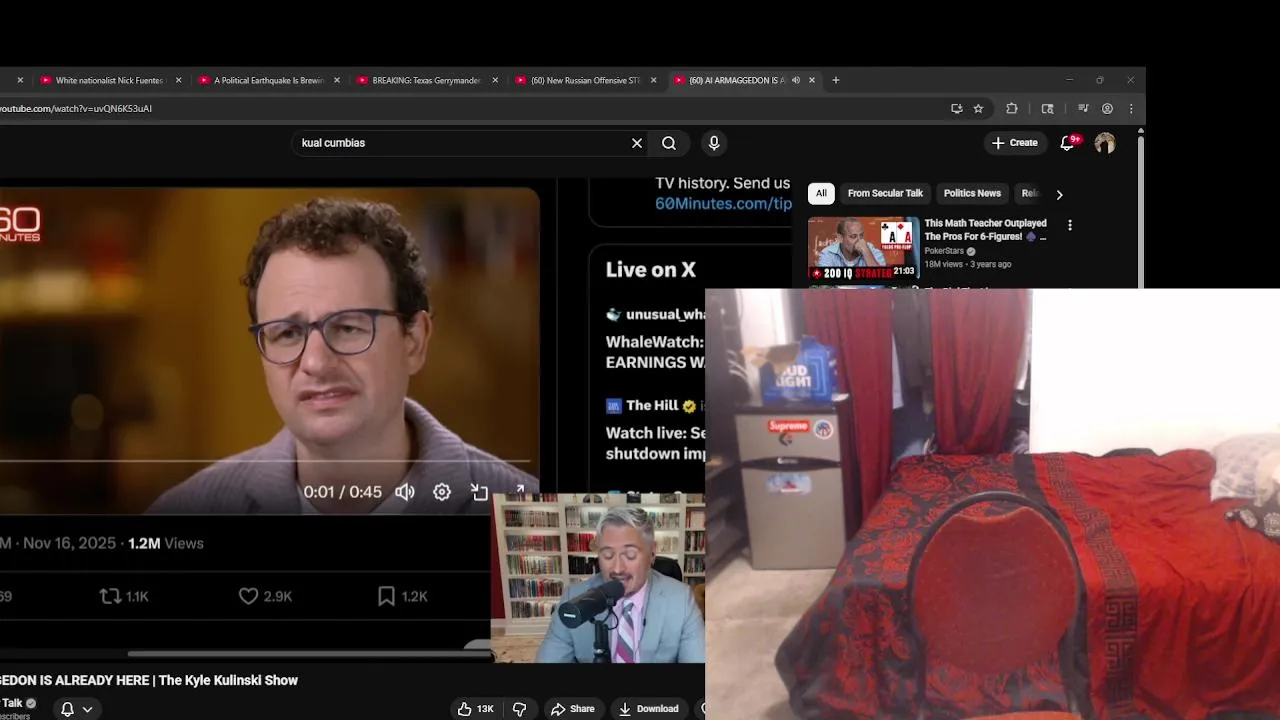
Task: Click the Live on X heading
Action: [650, 270]
